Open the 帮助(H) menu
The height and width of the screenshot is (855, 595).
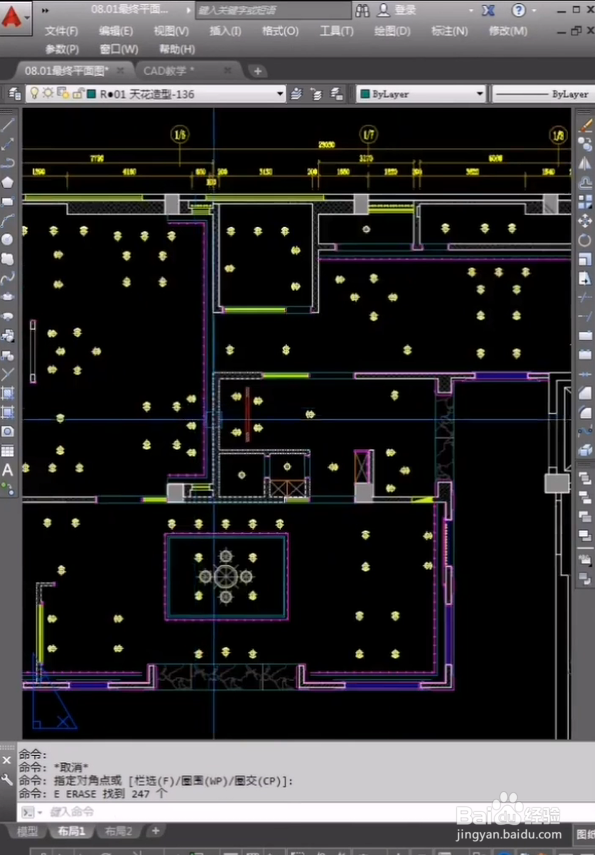(177, 49)
